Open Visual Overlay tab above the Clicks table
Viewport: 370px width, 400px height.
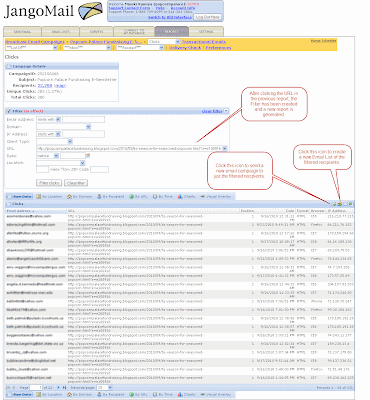(216, 197)
